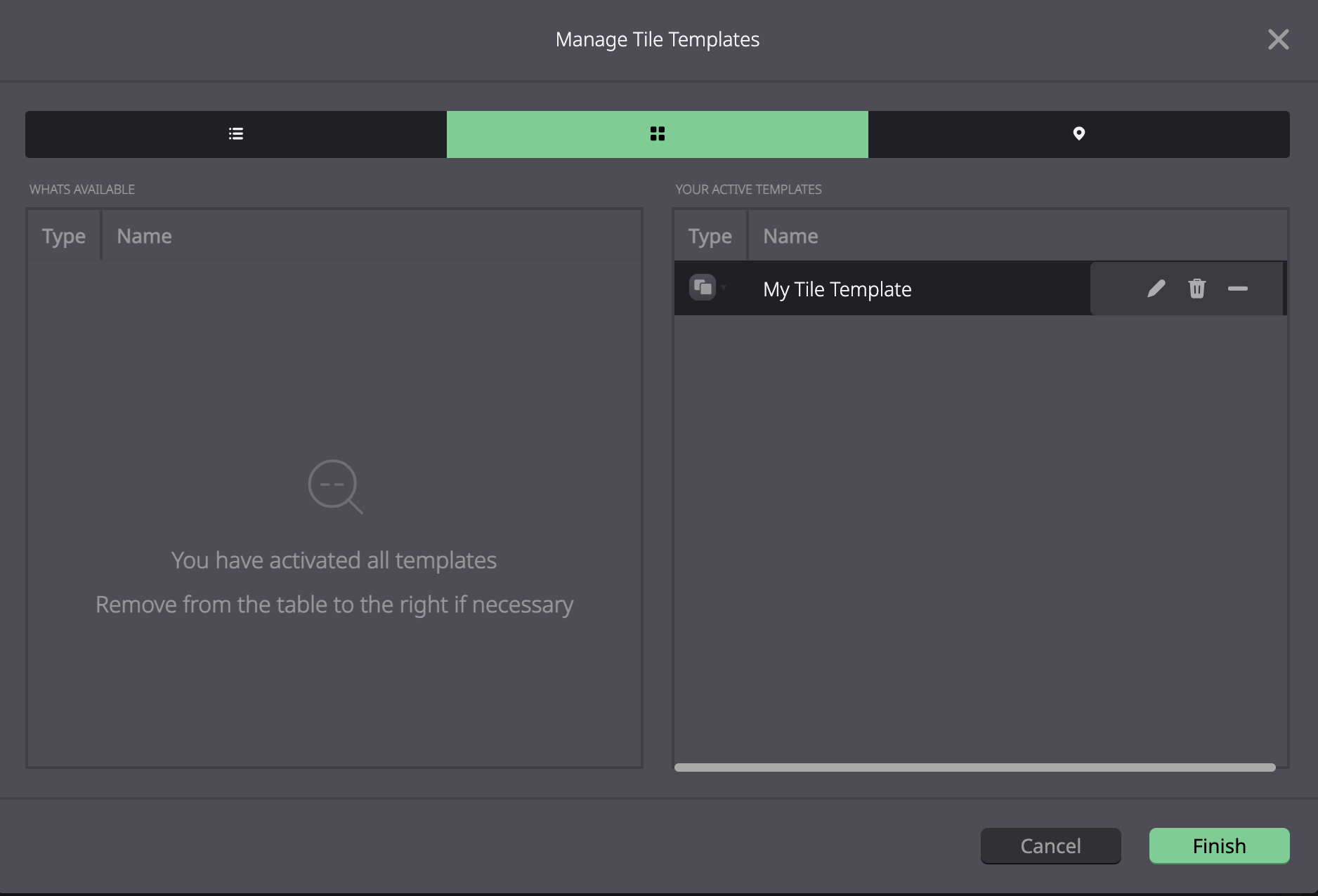Click the empty-search magnifier icon
This screenshot has width=1318, height=896.
[x=335, y=487]
